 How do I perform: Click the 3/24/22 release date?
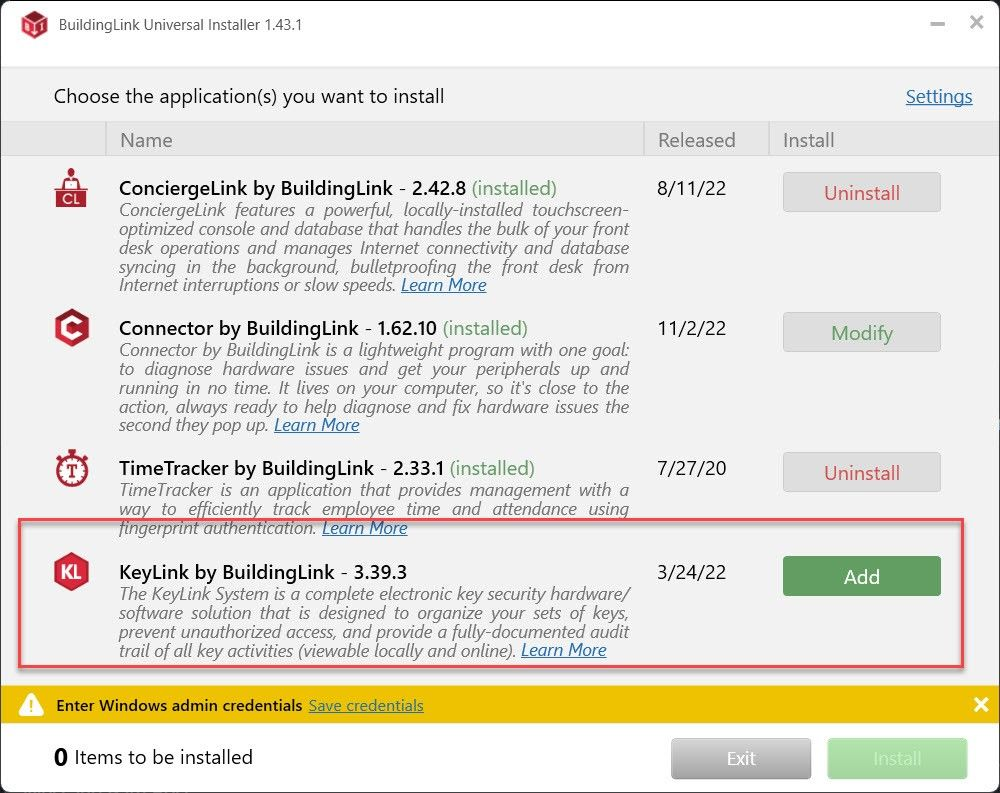click(x=691, y=572)
